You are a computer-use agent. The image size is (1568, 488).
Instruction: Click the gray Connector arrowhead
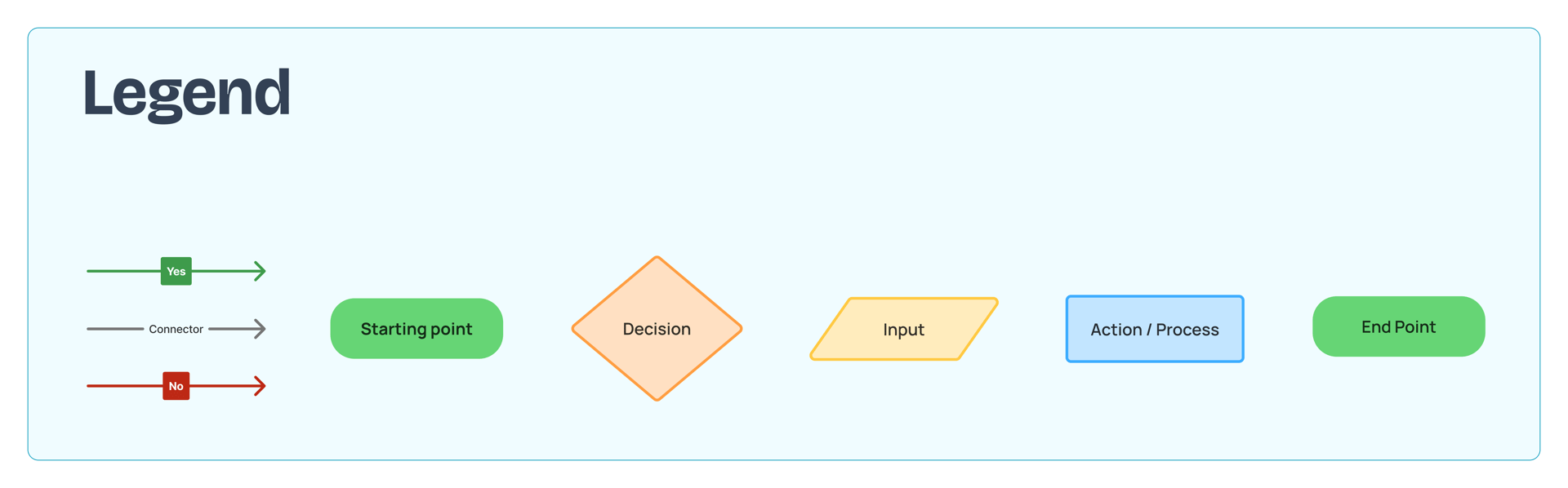click(261, 329)
